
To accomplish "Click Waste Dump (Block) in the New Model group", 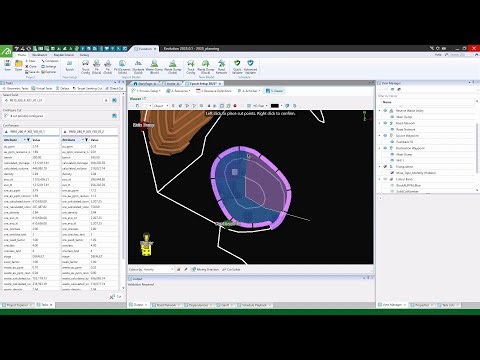I will pyautogui.click(x=206, y=66).
